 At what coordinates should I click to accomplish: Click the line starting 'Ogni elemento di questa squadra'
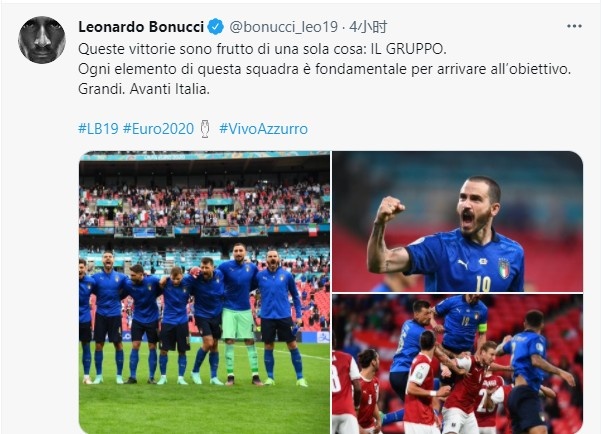325,69
